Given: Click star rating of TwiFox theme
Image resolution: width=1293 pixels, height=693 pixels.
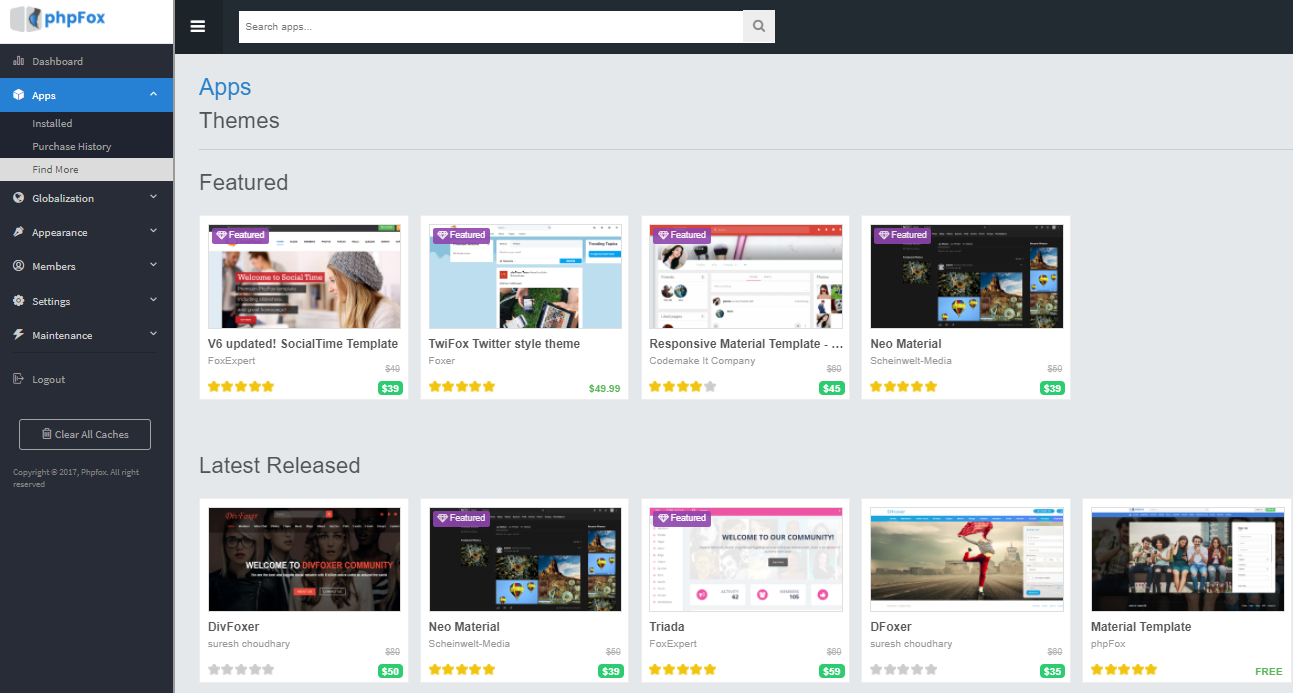Looking at the screenshot, I should click(x=462, y=387).
